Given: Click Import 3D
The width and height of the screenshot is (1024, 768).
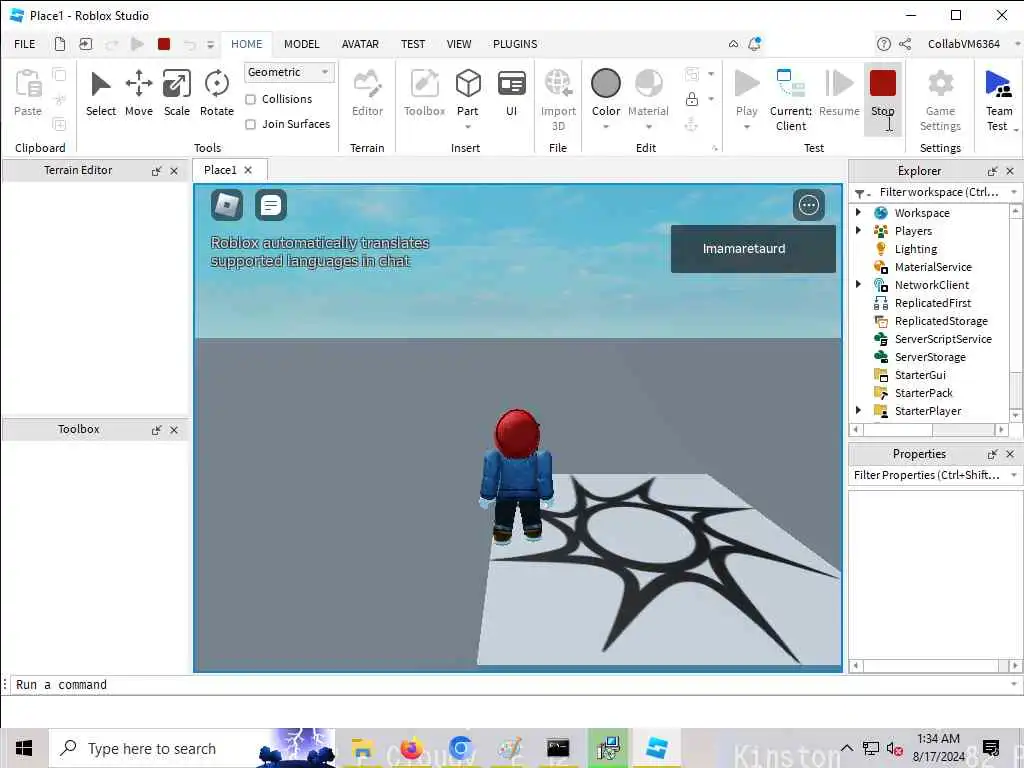Looking at the screenshot, I should (558, 100).
